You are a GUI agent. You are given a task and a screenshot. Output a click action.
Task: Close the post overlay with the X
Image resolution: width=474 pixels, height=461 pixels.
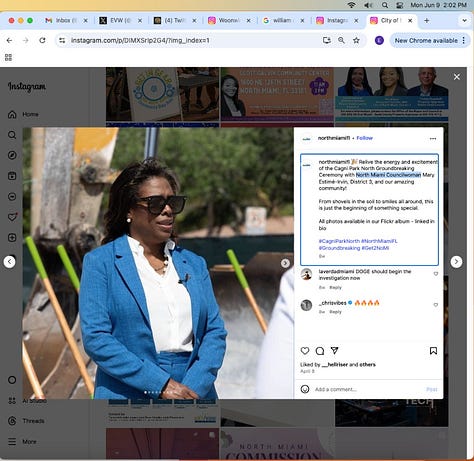click(457, 77)
